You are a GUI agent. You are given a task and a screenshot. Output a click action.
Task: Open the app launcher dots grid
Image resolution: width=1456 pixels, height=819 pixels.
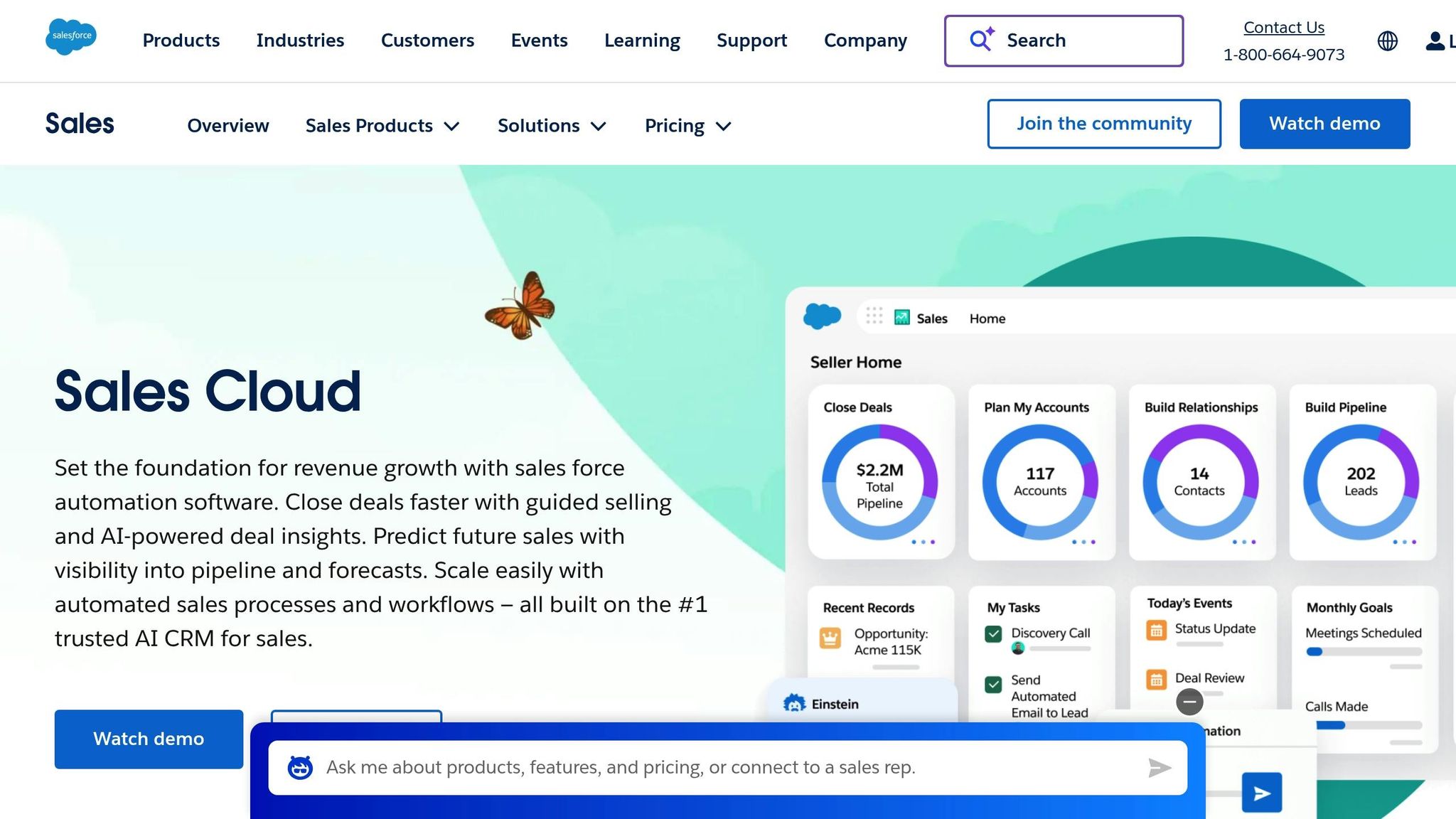pos(874,316)
